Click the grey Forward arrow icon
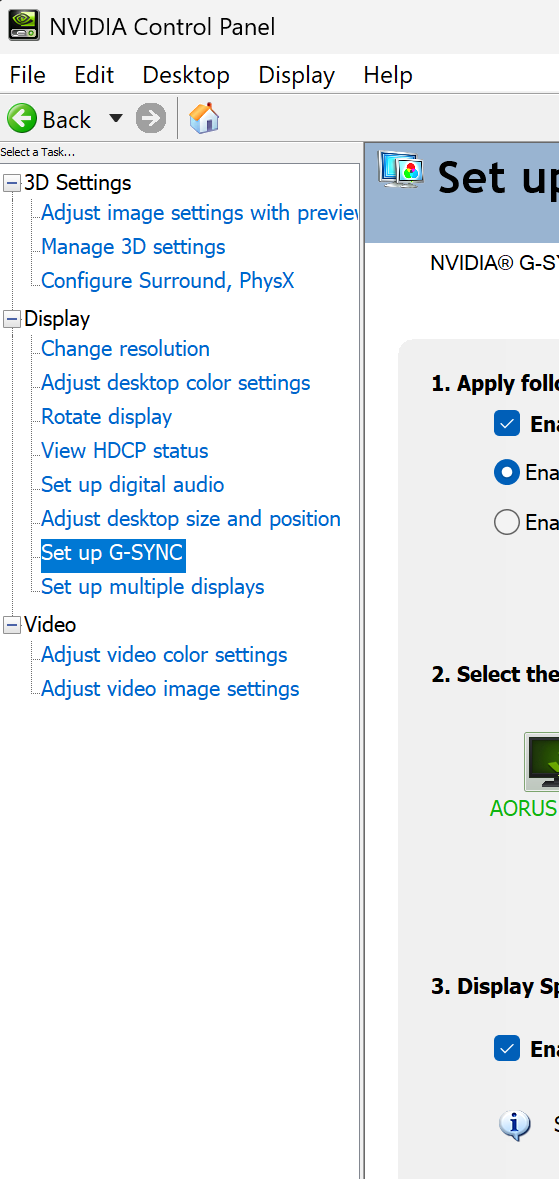Image resolution: width=559 pixels, height=1179 pixels. [x=151, y=119]
